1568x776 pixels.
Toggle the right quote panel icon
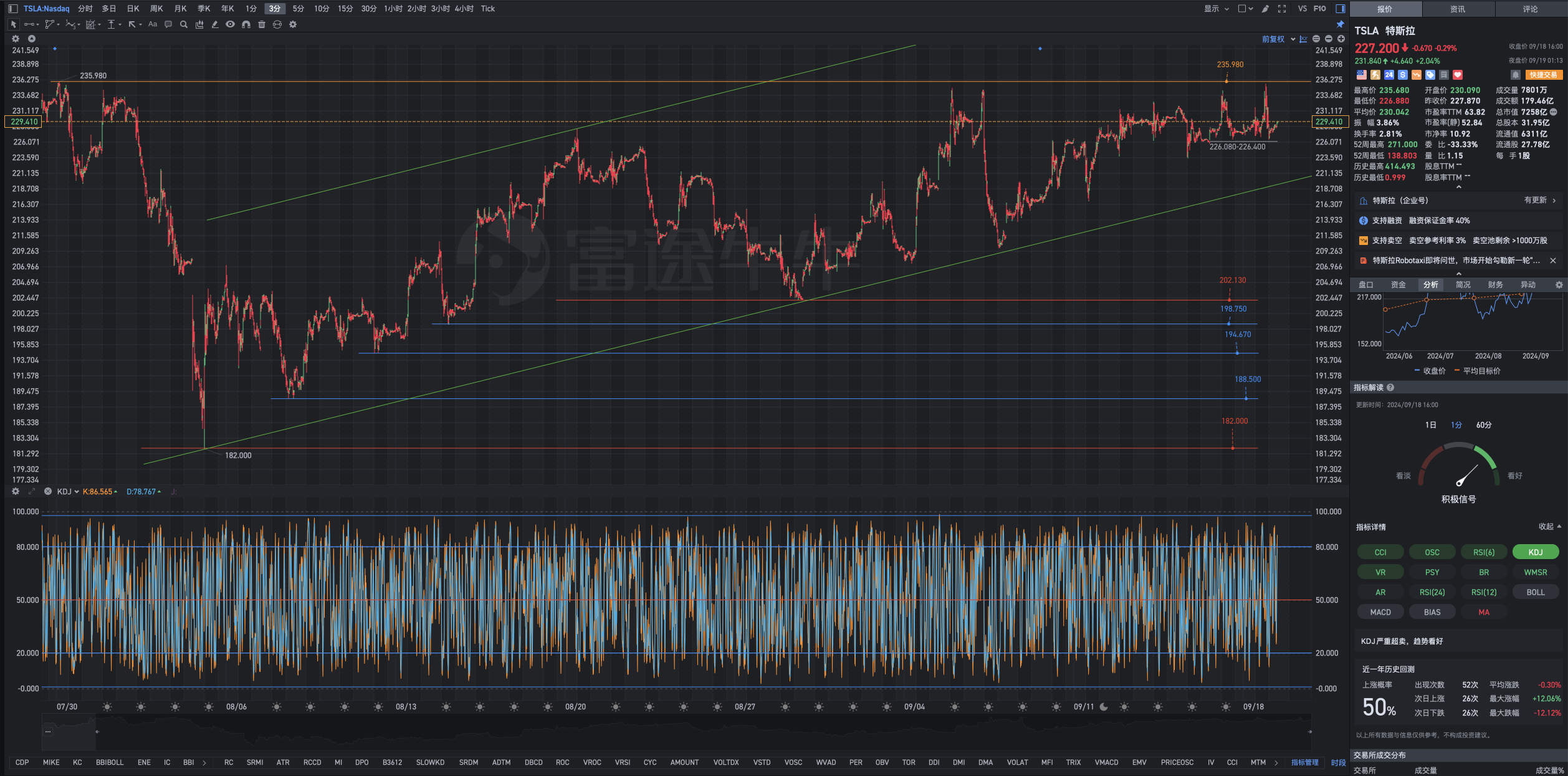coord(1340,9)
